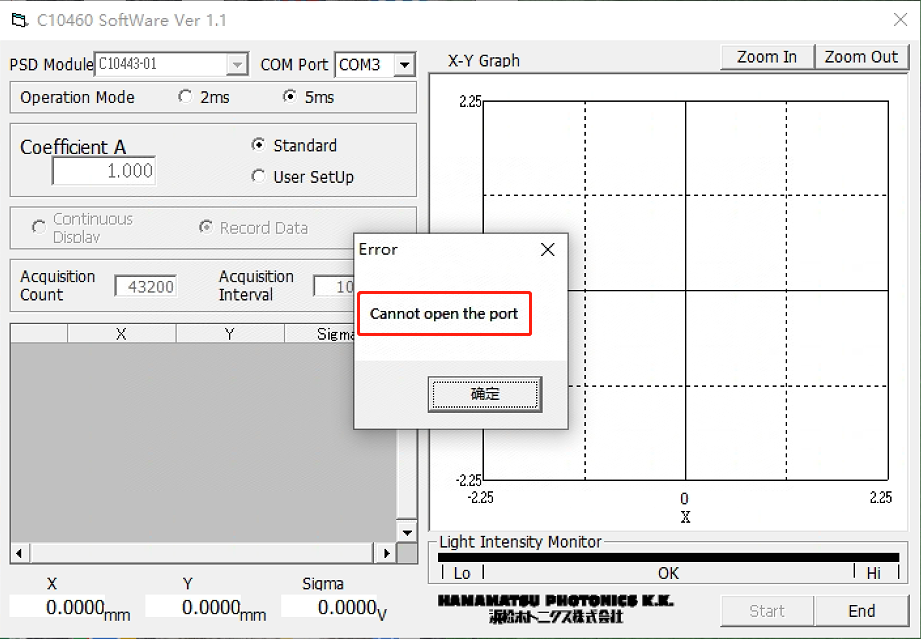
Task: Click the Zoom Out button
Action: [861, 57]
